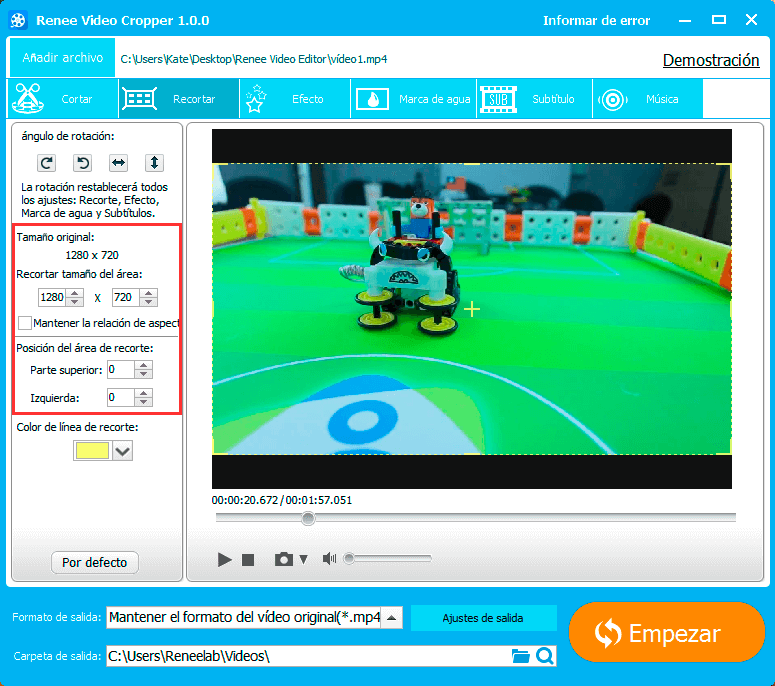This screenshot has height=686, width=775.
Task: Click the Parte superior value field
Action: [121, 370]
